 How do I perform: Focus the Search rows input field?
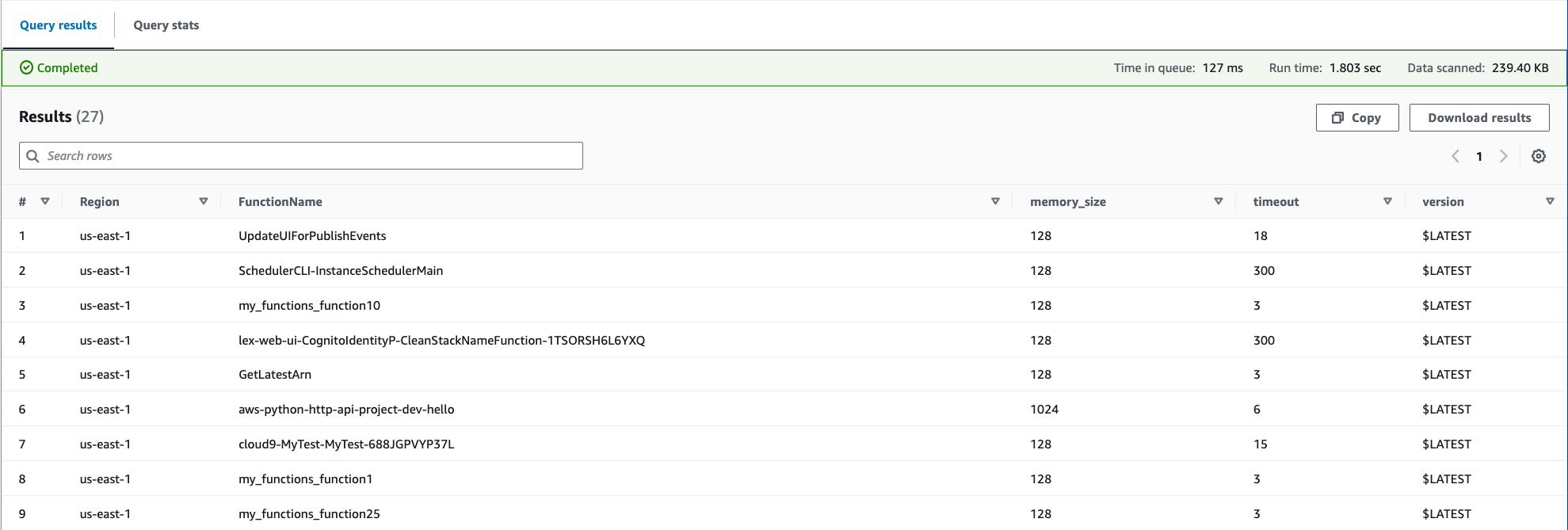[309, 156]
